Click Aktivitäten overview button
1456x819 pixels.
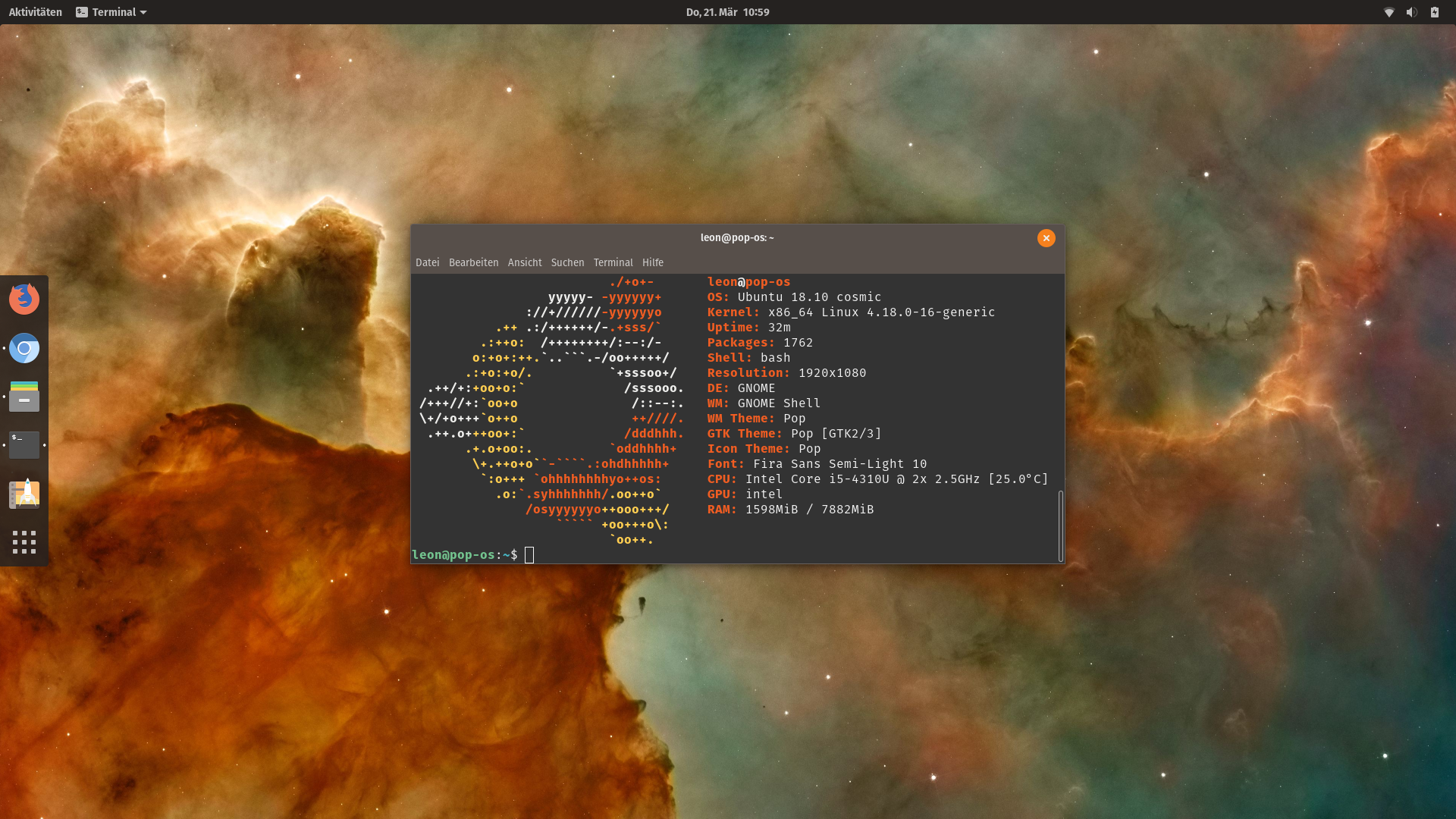click(x=36, y=12)
